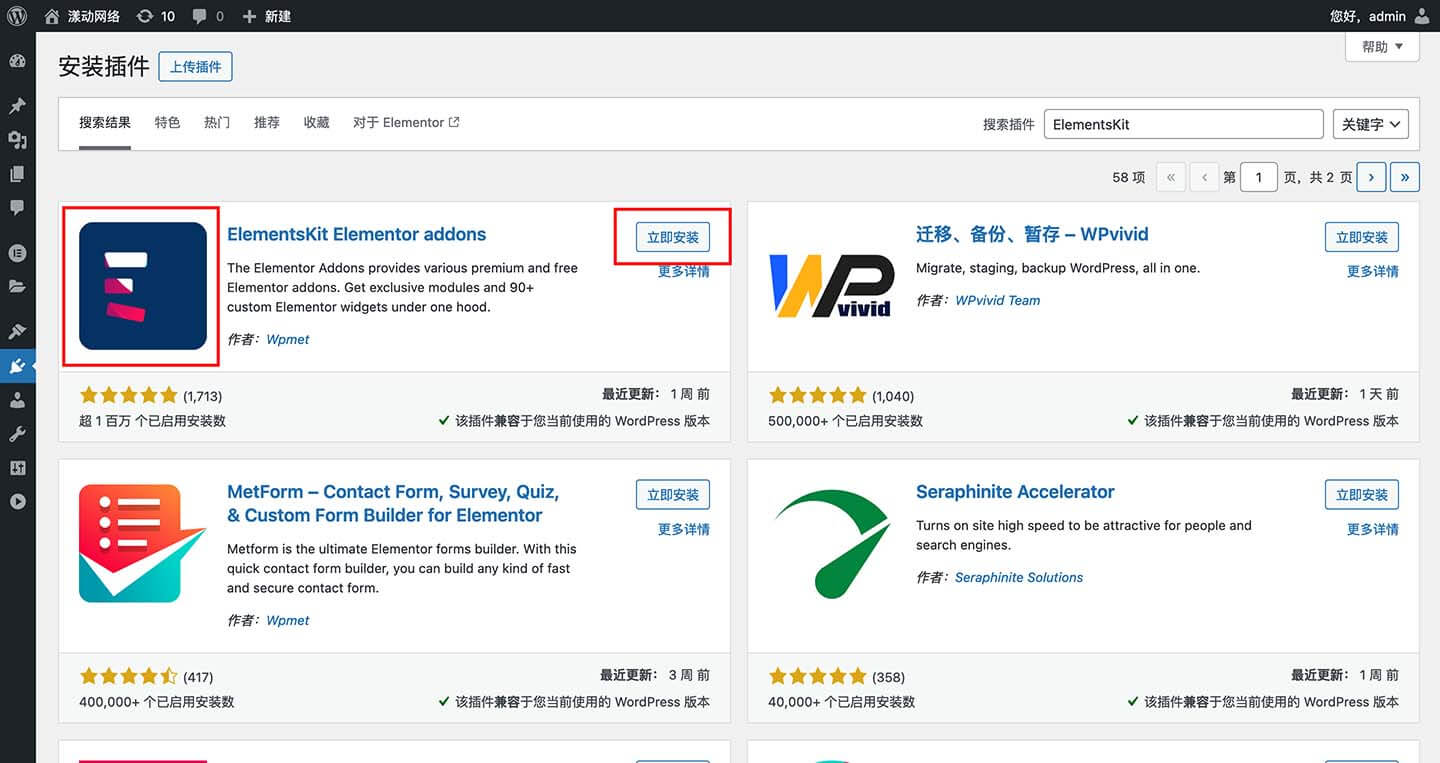Viewport: 1440px width, 763px height.
Task: Open ElementsKit Elementor addons title link
Action: pyautogui.click(x=356, y=234)
